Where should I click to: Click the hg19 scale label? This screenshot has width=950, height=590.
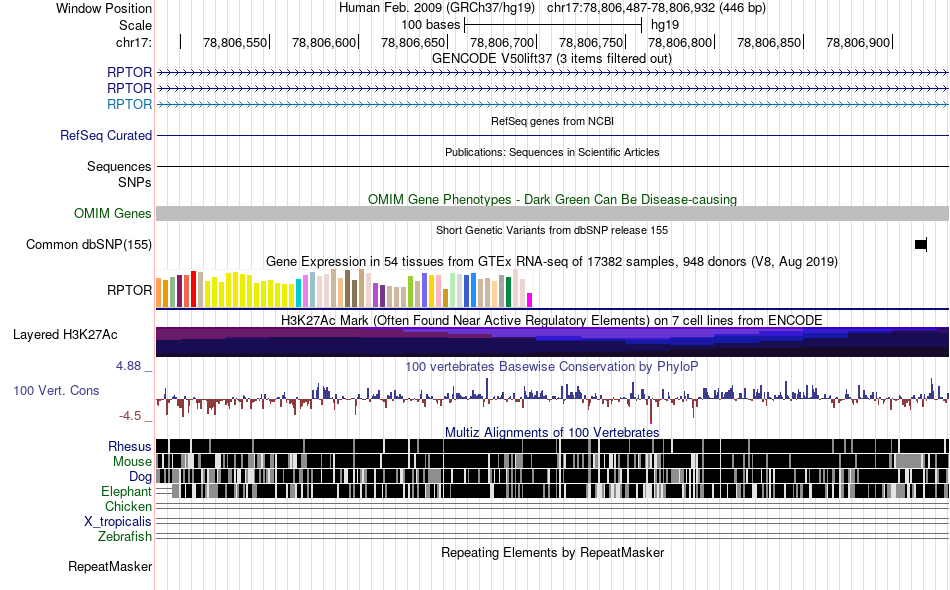[x=665, y=25]
